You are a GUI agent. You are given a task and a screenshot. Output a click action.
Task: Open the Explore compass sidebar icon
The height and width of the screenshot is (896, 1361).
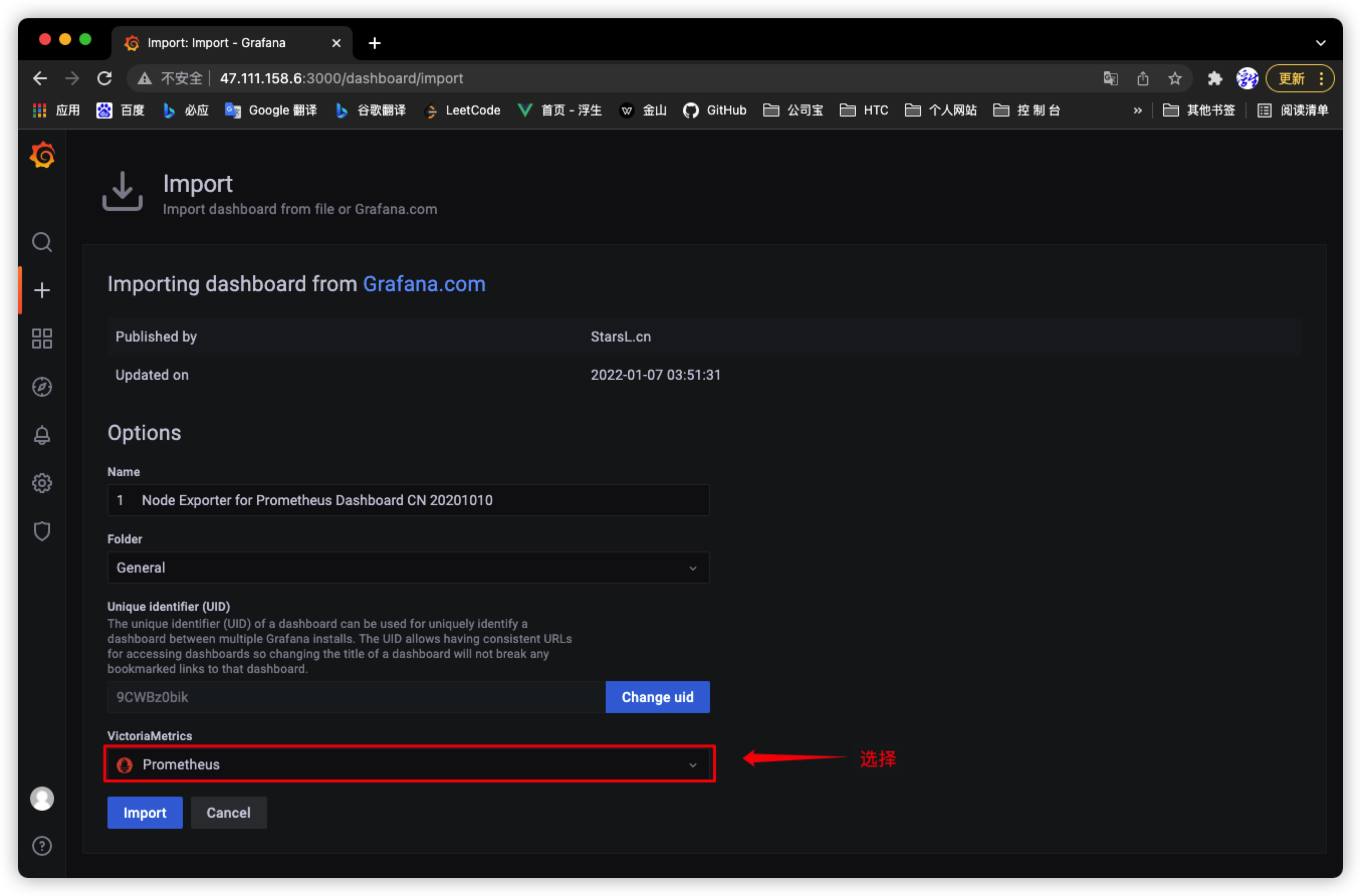coord(42,387)
